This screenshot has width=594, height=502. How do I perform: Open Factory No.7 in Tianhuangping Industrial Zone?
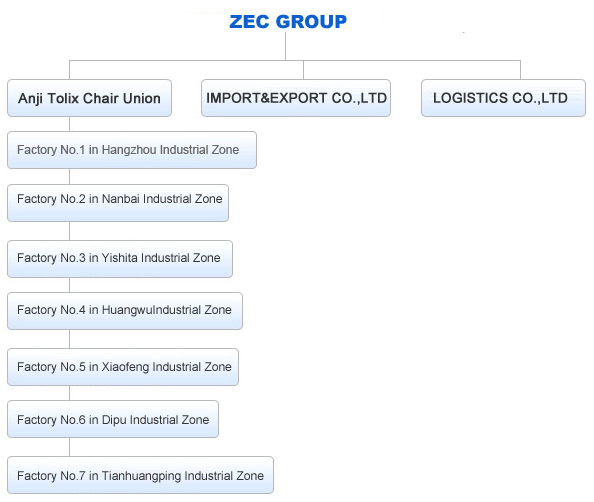(x=141, y=475)
